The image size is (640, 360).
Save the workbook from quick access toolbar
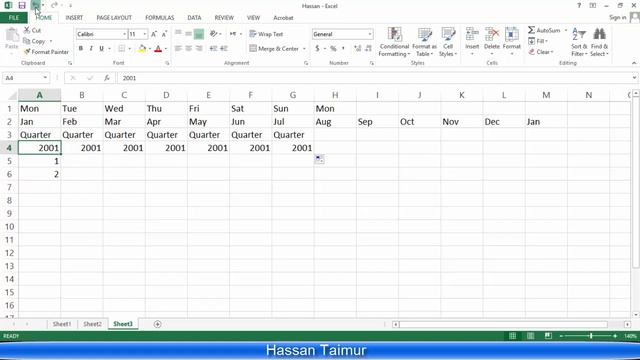[x=22, y=5]
